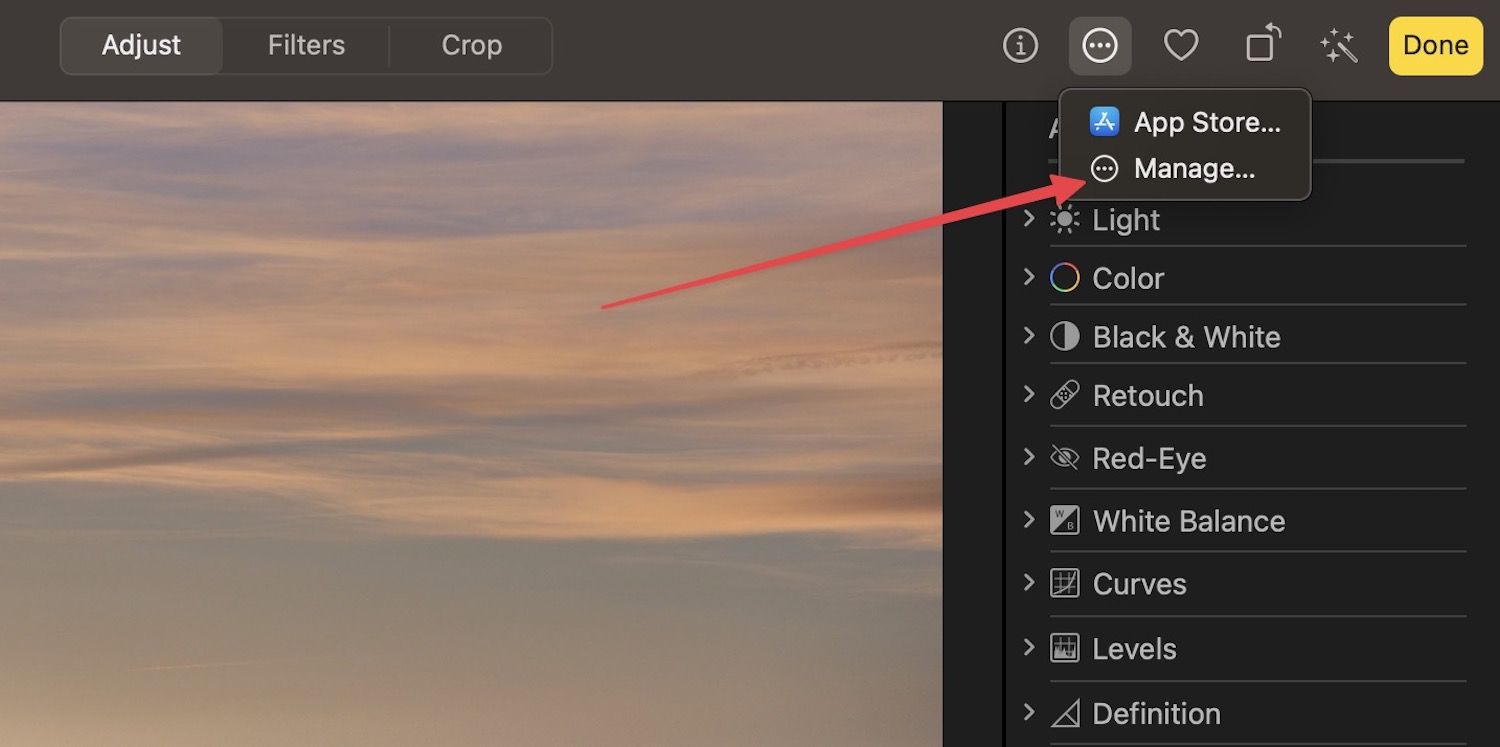This screenshot has width=1500, height=747.
Task: Select the White Balance icon
Action: point(1065,520)
